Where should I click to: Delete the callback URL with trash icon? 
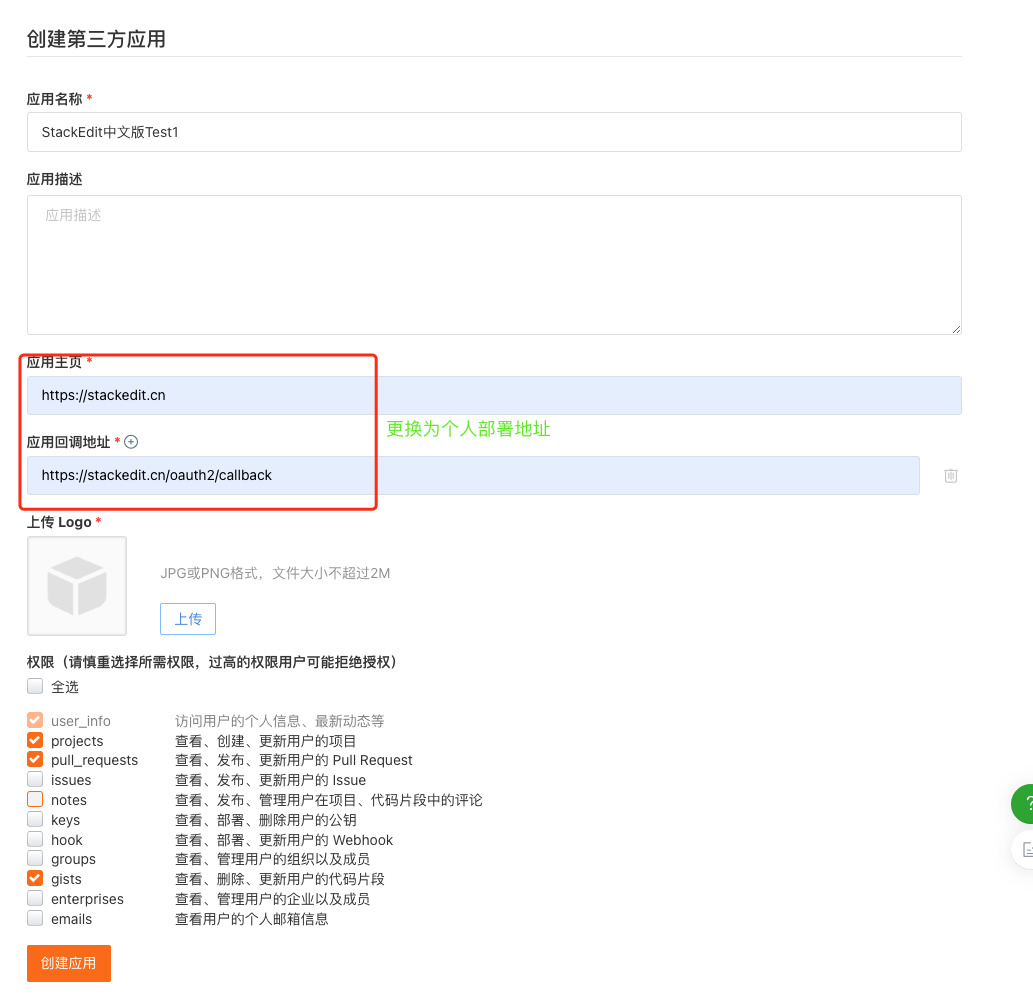951,476
